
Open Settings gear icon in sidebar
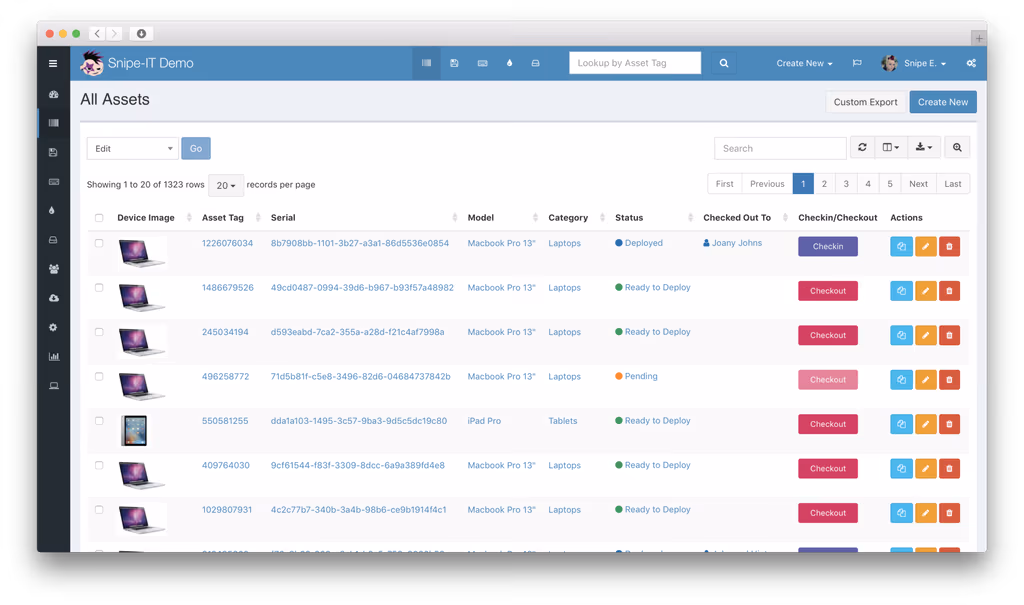tap(53, 327)
